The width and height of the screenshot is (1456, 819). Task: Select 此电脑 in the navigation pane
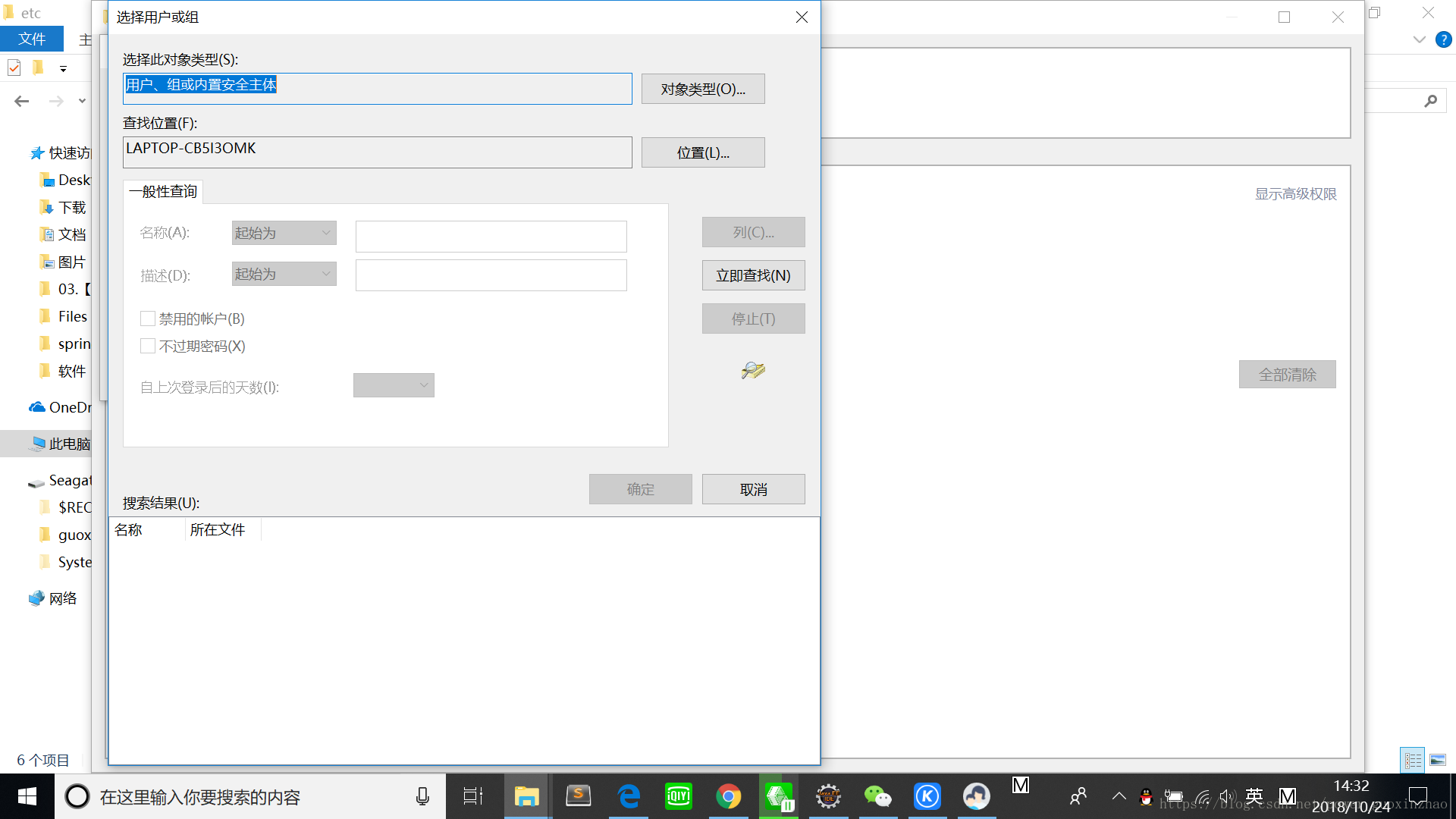click(45, 444)
